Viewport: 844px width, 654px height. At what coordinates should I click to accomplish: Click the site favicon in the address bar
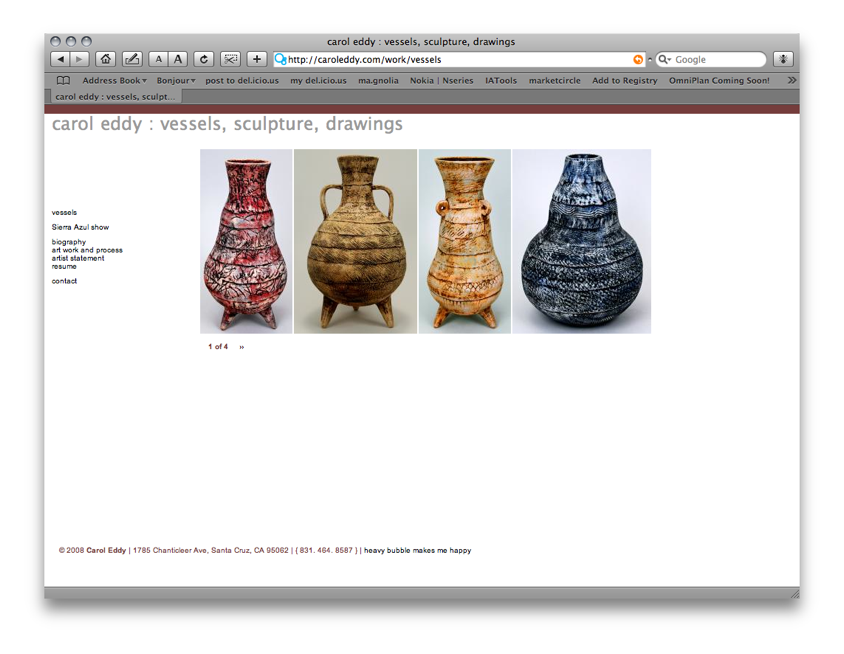tap(280, 59)
